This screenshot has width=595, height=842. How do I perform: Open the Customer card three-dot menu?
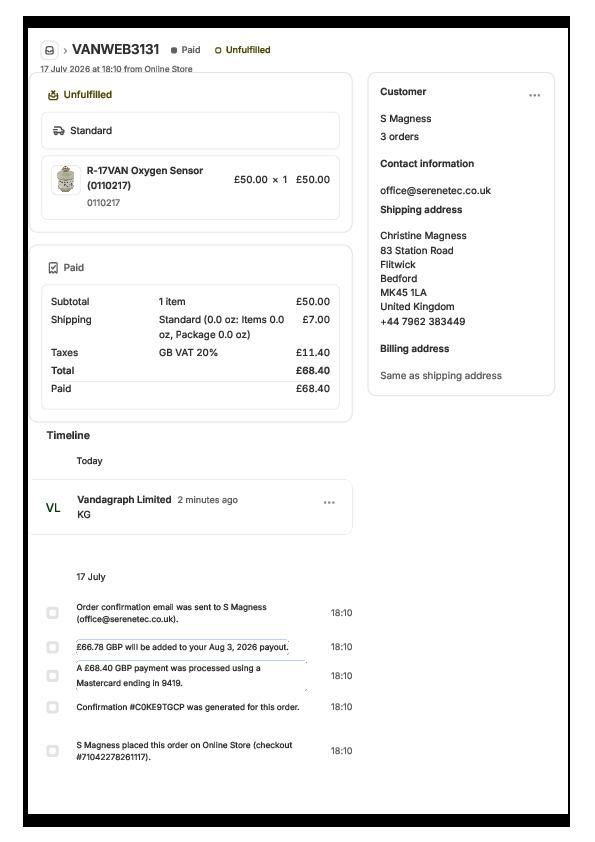(x=534, y=95)
